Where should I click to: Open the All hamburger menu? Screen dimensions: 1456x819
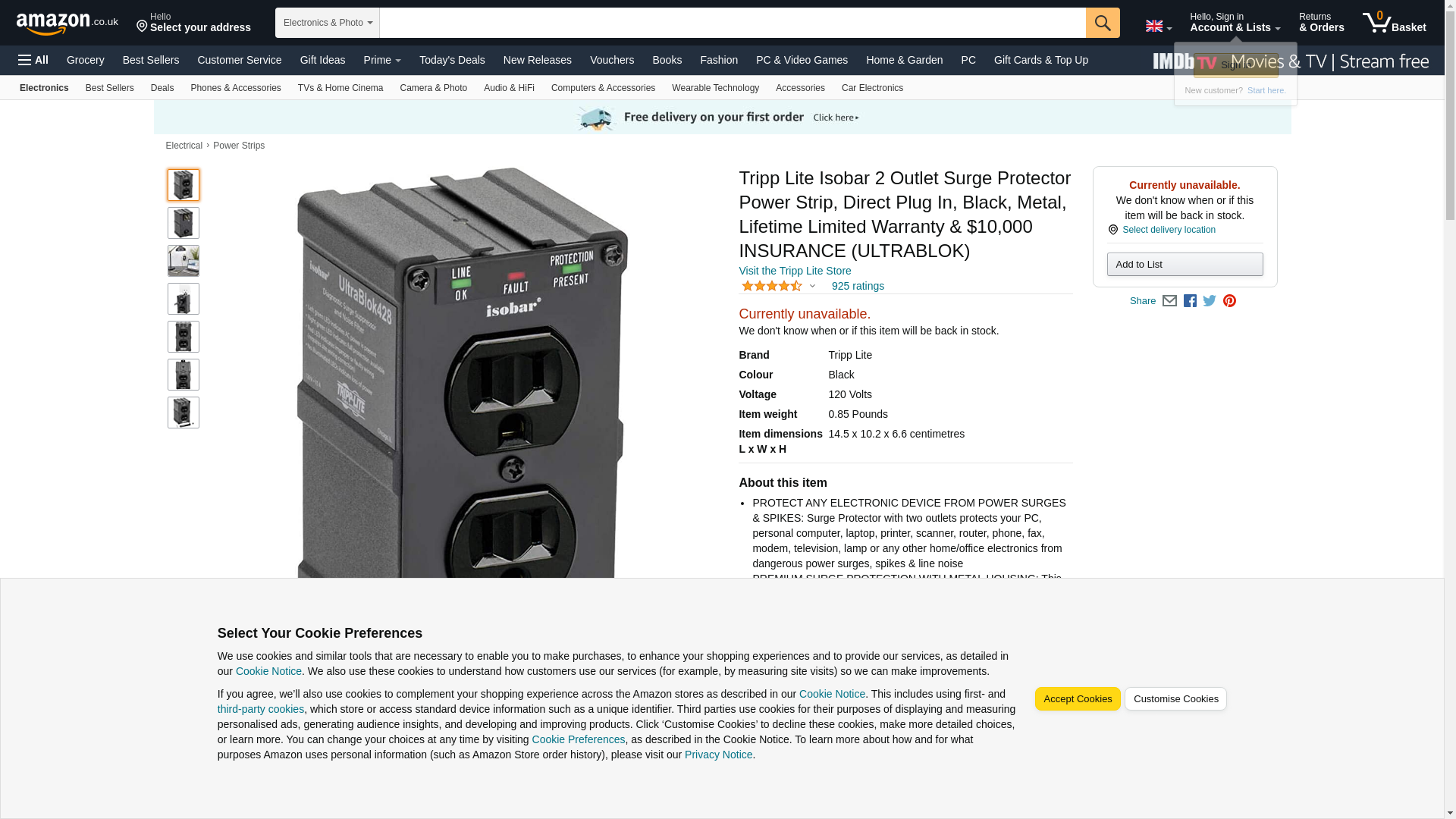(x=33, y=60)
